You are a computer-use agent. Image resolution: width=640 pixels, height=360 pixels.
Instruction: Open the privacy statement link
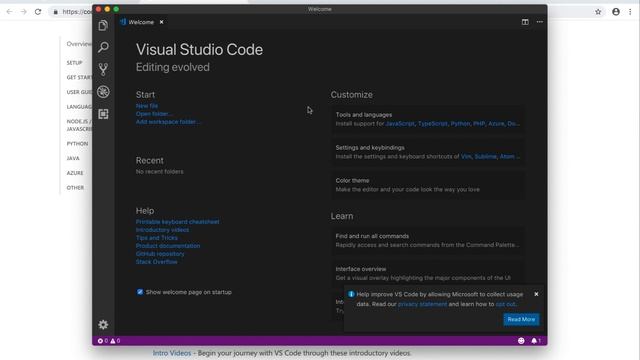tap(422, 304)
